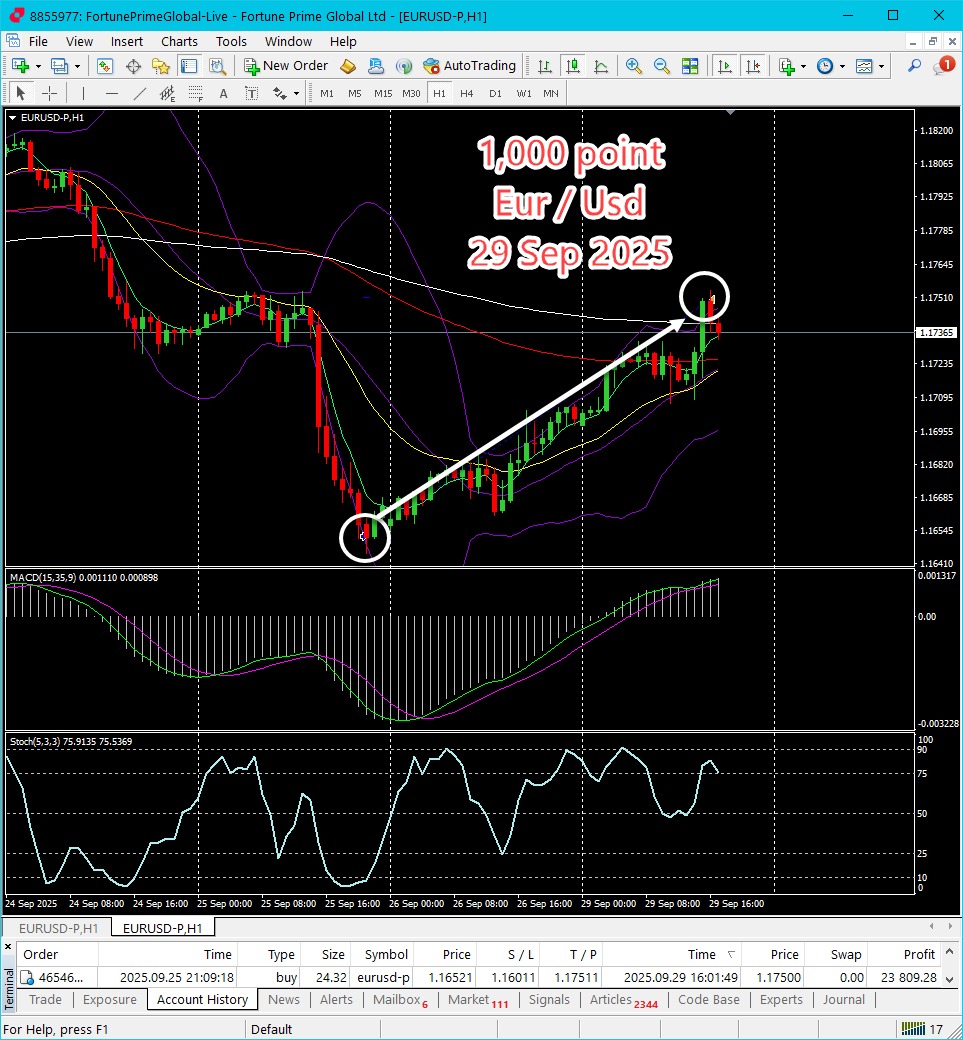Image resolution: width=963 pixels, height=1040 pixels.
Task: Switch to the Trade terminal tab
Action: [45, 999]
